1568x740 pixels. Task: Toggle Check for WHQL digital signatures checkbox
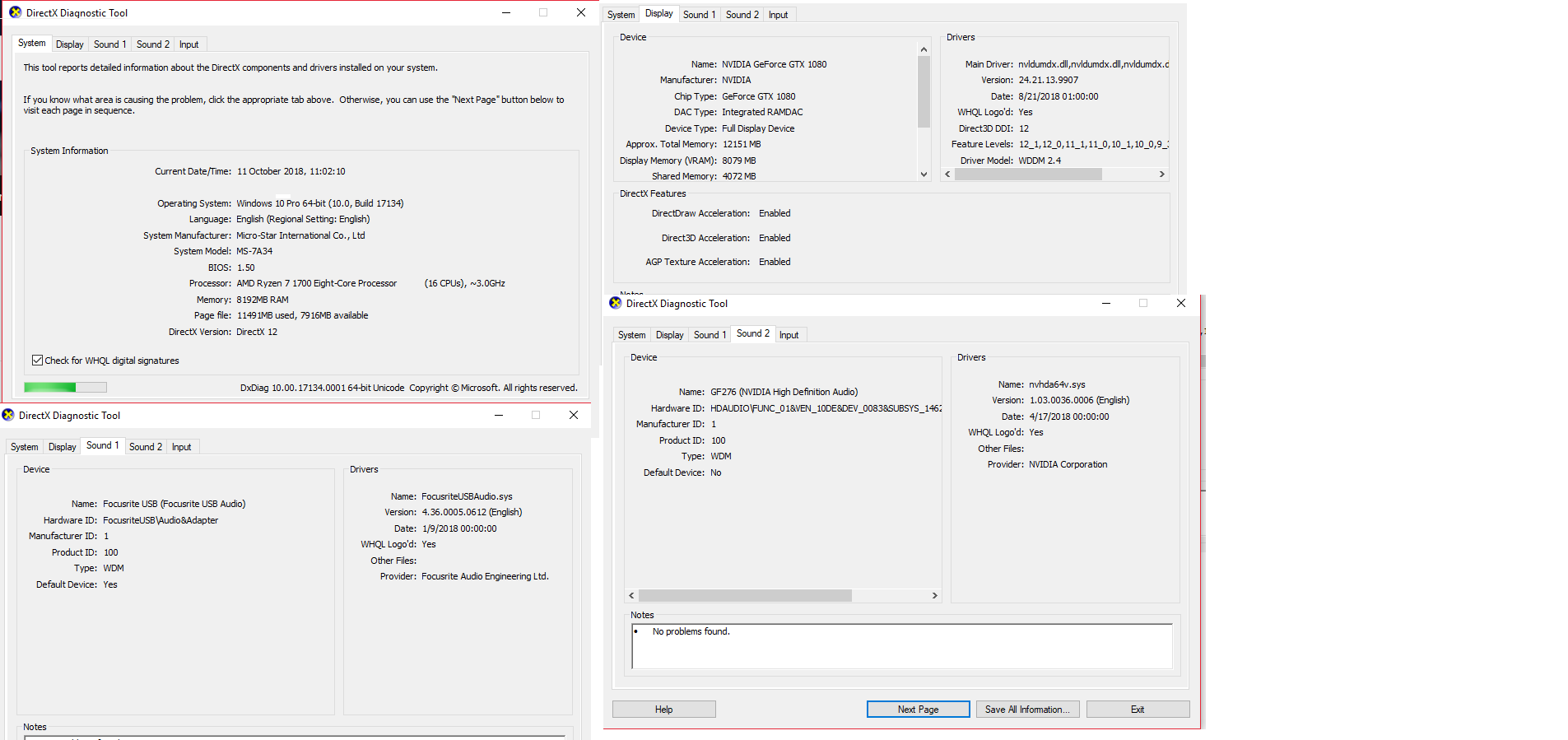[x=37, y=361]
